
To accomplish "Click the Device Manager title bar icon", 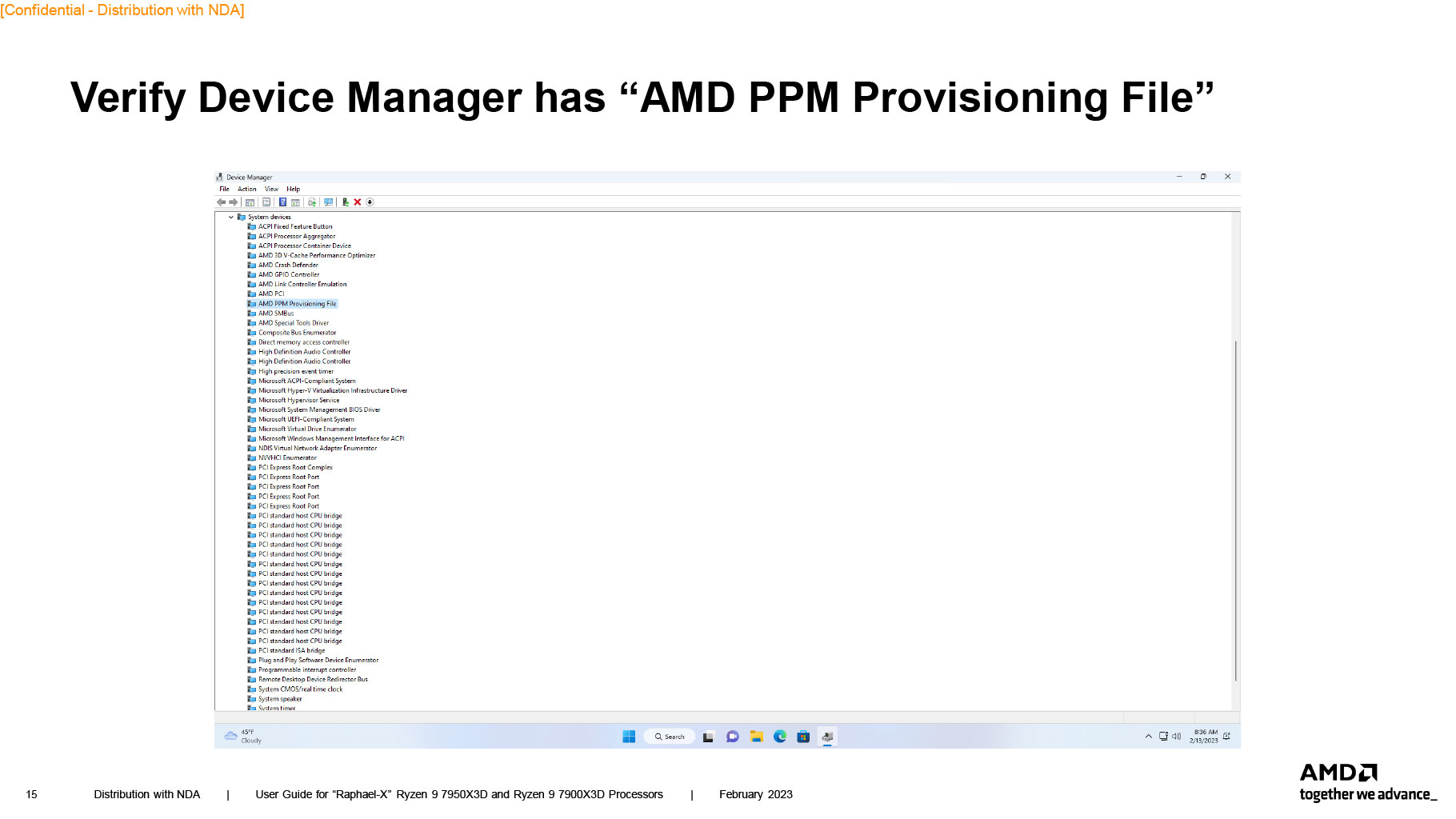I will pos(219,177).
